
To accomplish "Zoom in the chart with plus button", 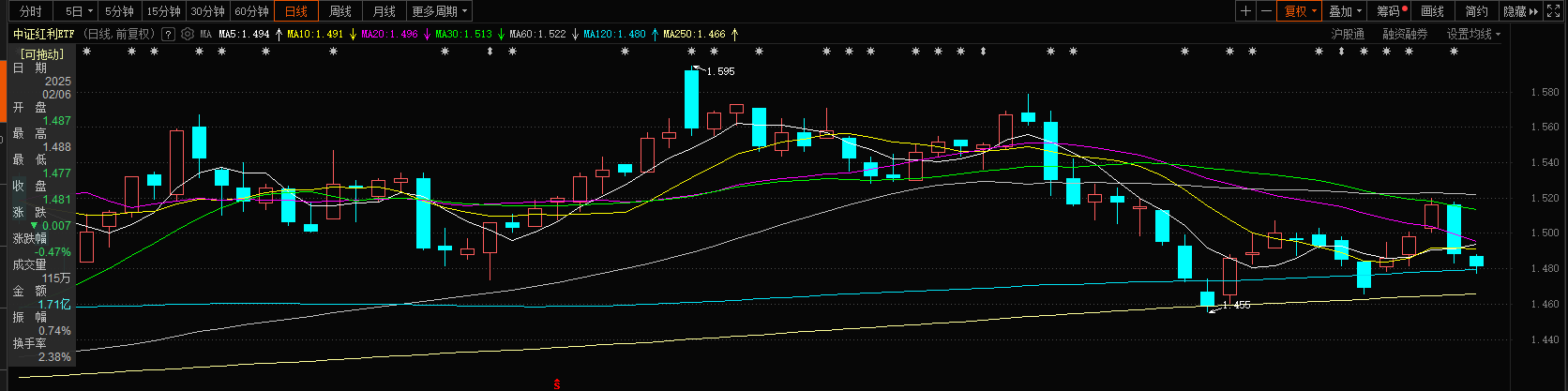I will pyautogui.click(x=1245, y=11).
